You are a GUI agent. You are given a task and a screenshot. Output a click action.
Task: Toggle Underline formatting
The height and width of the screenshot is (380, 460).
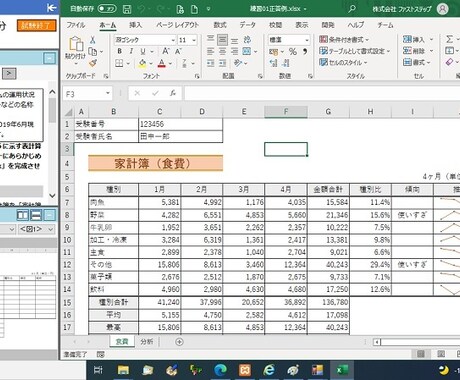(x=143, y=51)
